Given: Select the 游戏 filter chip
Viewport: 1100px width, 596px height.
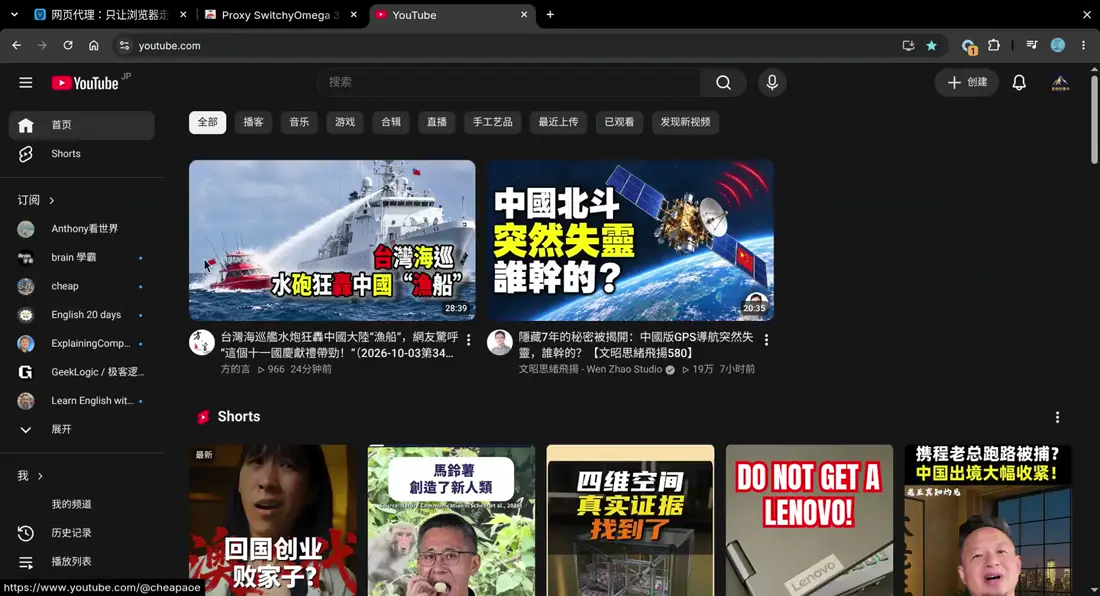Looking at the screenshot, I should pyautogui.click(x=345, y=122).
